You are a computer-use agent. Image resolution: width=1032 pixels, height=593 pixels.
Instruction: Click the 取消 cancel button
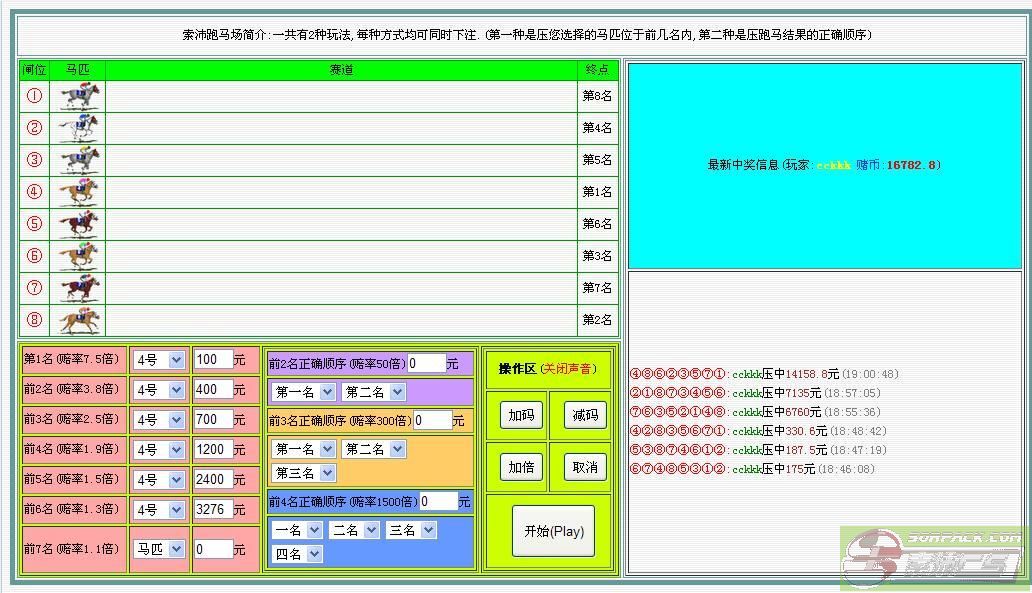tap(585, 467)
